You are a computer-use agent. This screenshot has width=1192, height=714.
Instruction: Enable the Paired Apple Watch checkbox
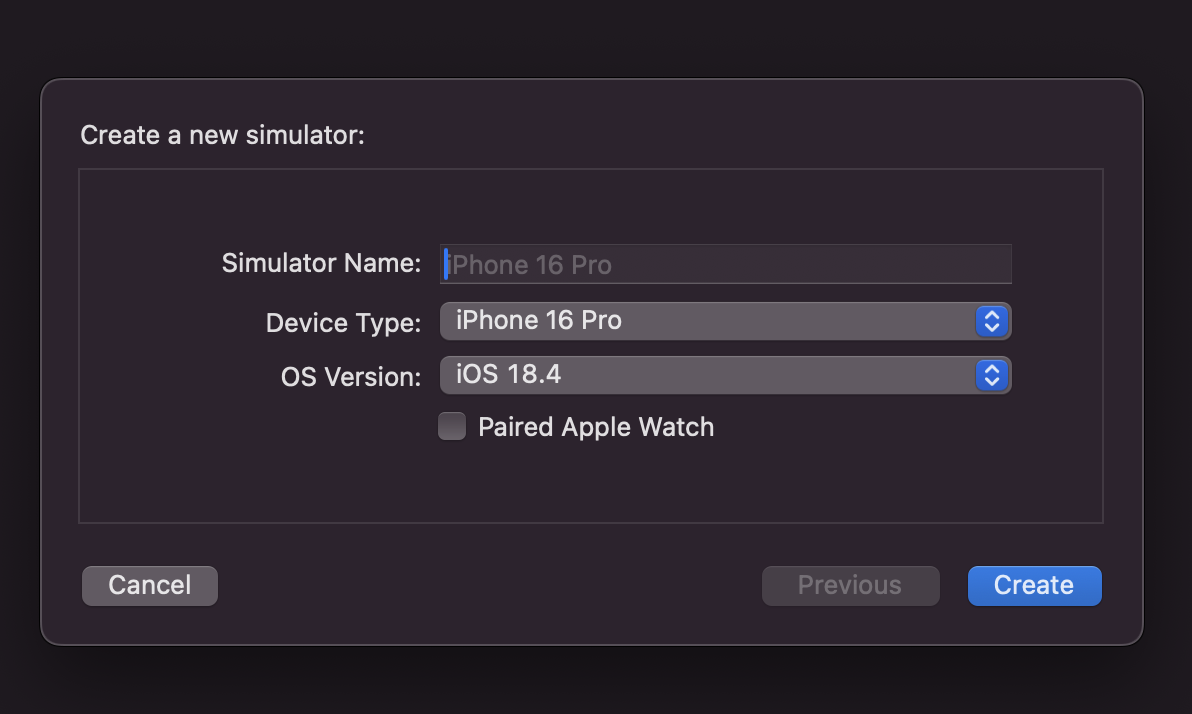452,426
